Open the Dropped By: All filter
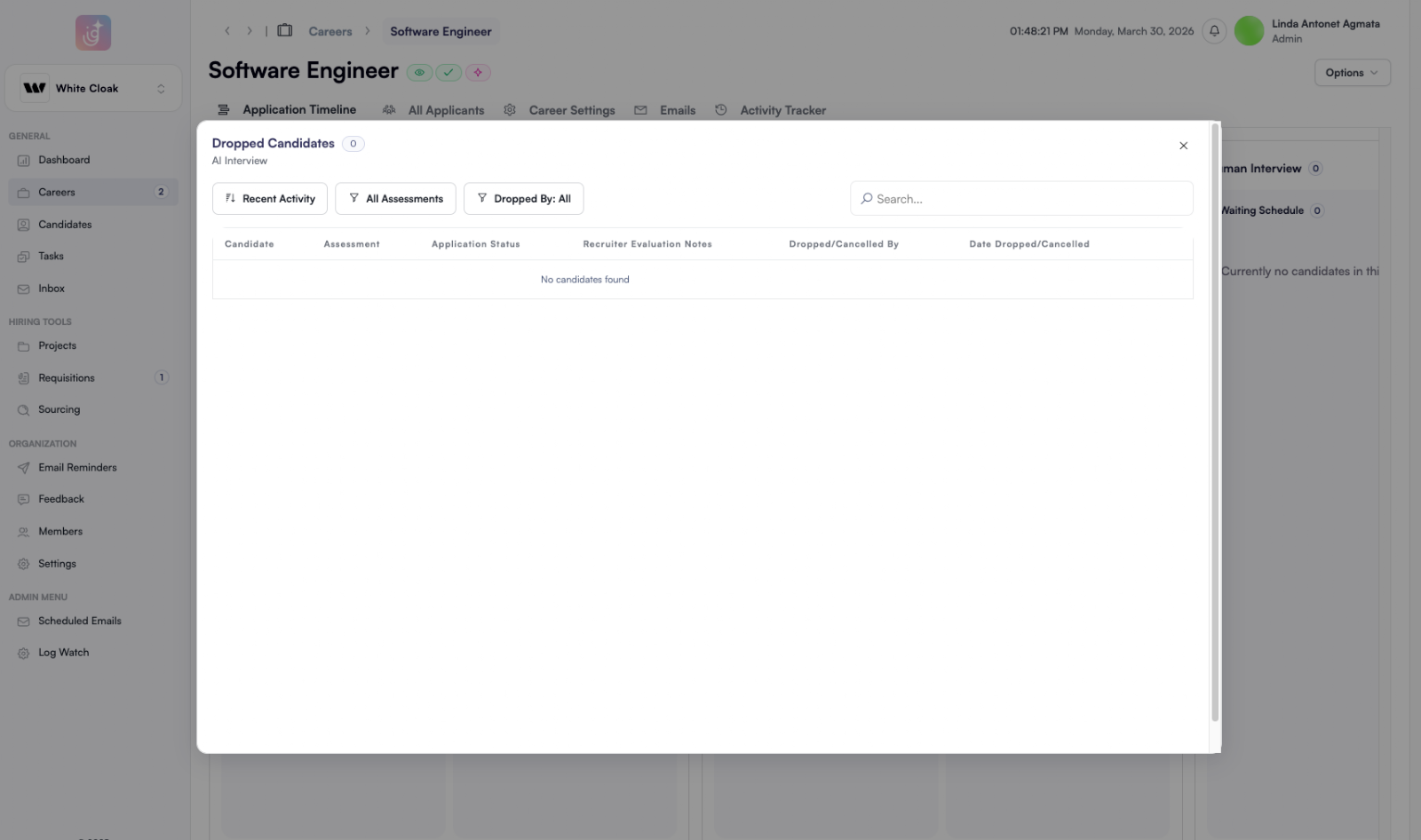Viewport: 1421px width, 840px height. [523, 199]
